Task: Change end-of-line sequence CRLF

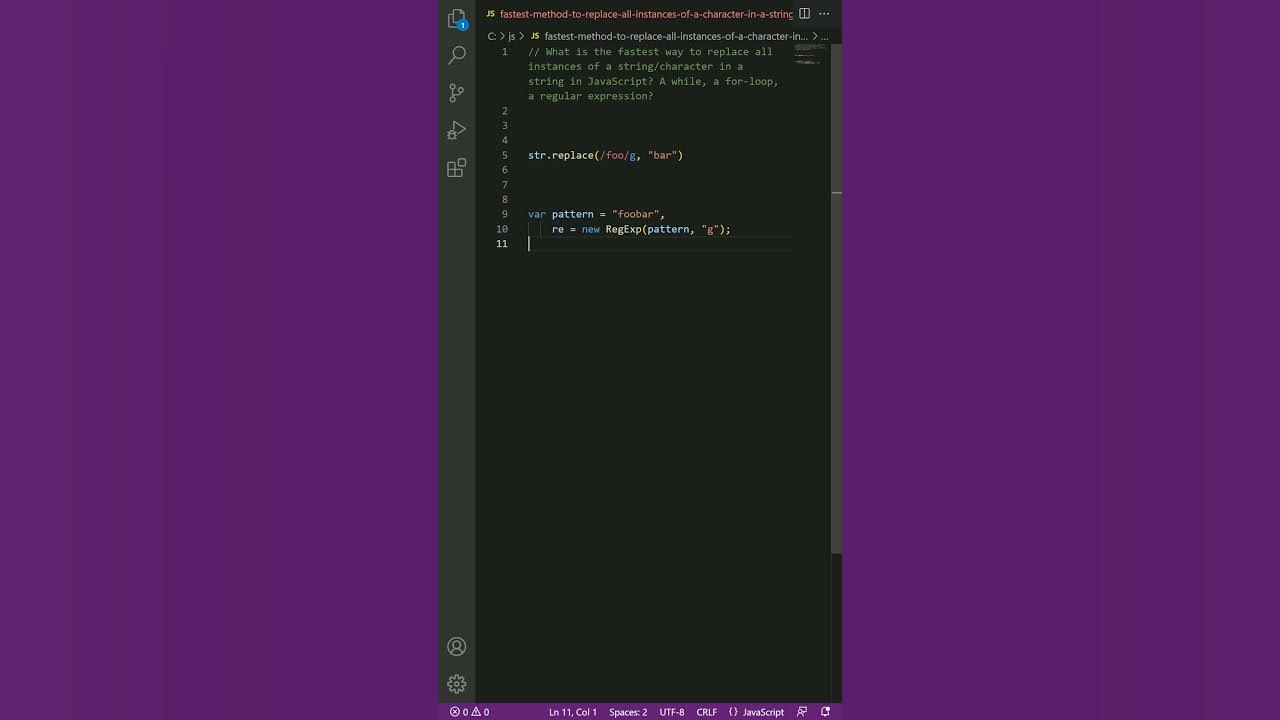Action: [x=707, y=712]
